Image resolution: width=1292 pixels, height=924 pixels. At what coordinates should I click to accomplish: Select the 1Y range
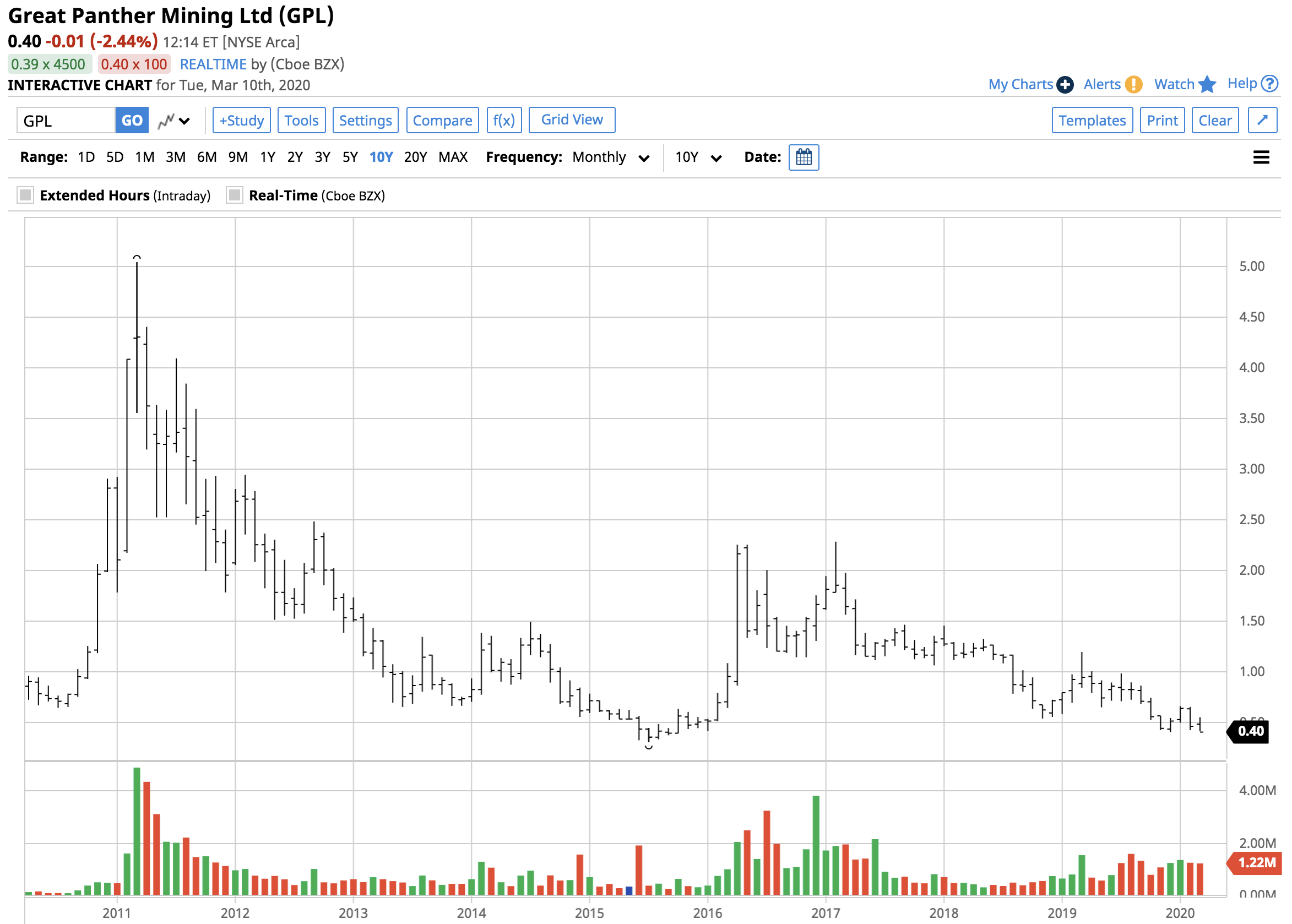pos(268,157)
